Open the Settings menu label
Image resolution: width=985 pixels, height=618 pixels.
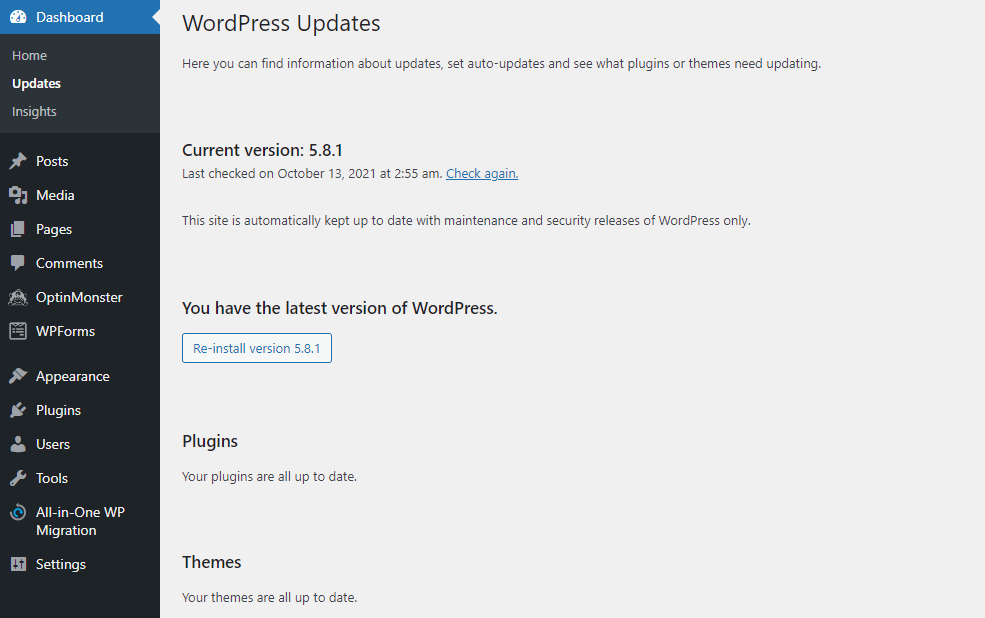pos(61,565)
